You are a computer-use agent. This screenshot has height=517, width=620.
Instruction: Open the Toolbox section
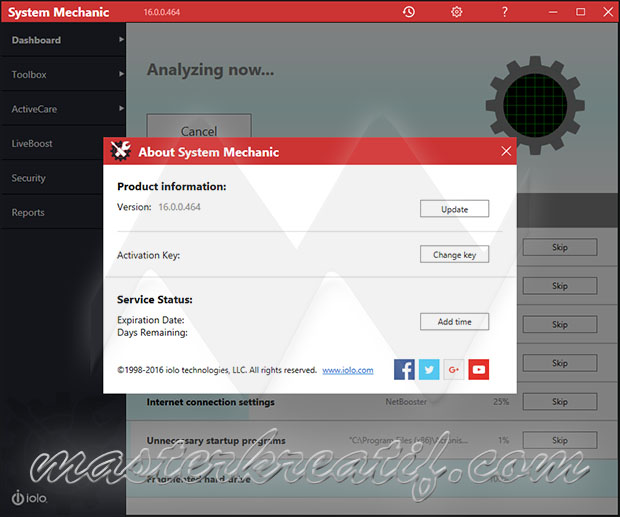coord(63,74)
